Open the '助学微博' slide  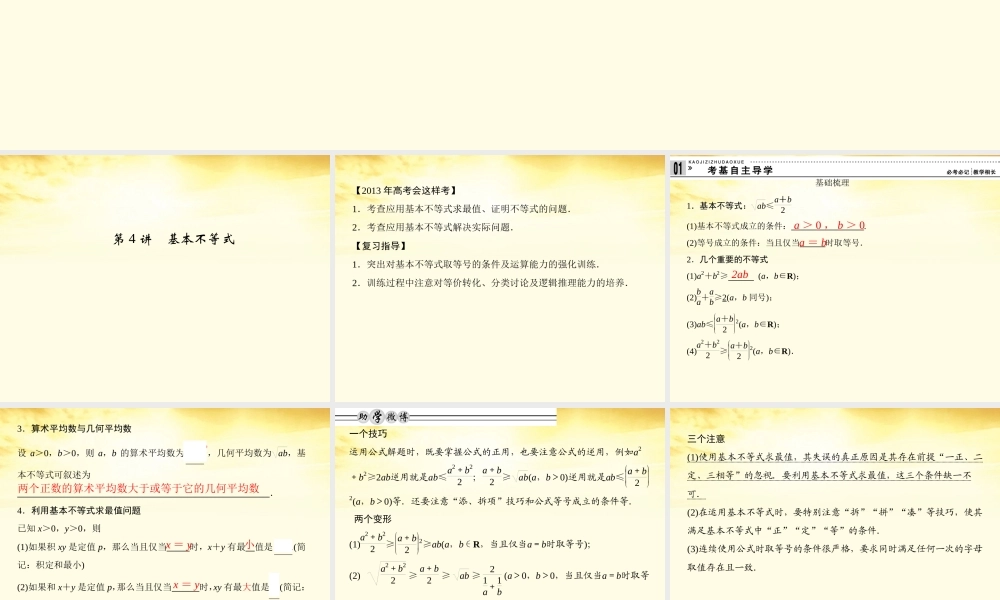click(499, 504)
